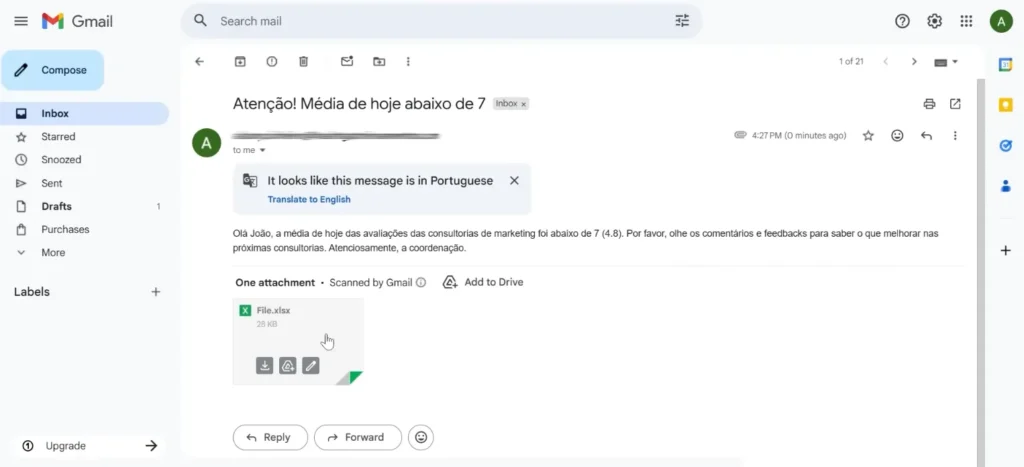1024x467 pixels.
Task: Click in the Search mail field
Action: [x=441, y=21]
